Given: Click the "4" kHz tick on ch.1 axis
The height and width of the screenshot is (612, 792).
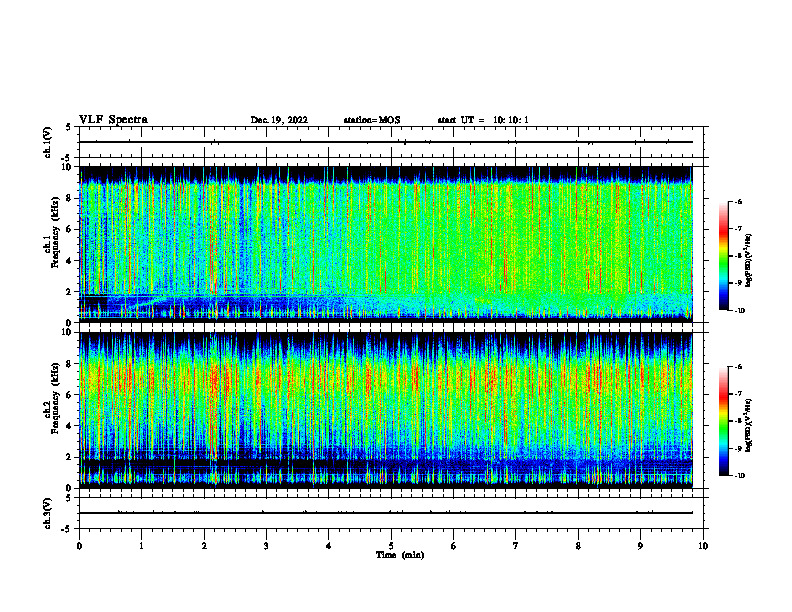Looking at the screenshot, I should tap(69, 261).
